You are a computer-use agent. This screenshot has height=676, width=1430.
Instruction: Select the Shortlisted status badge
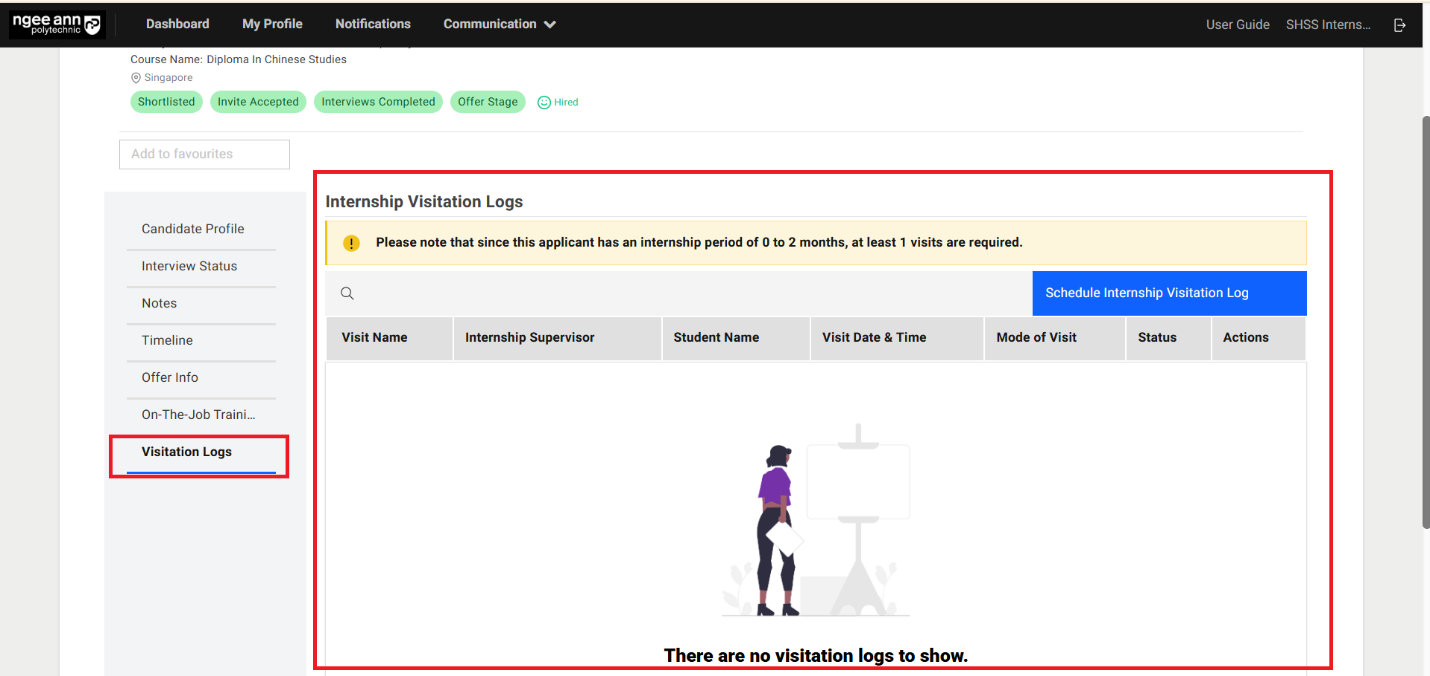(166, 101)
